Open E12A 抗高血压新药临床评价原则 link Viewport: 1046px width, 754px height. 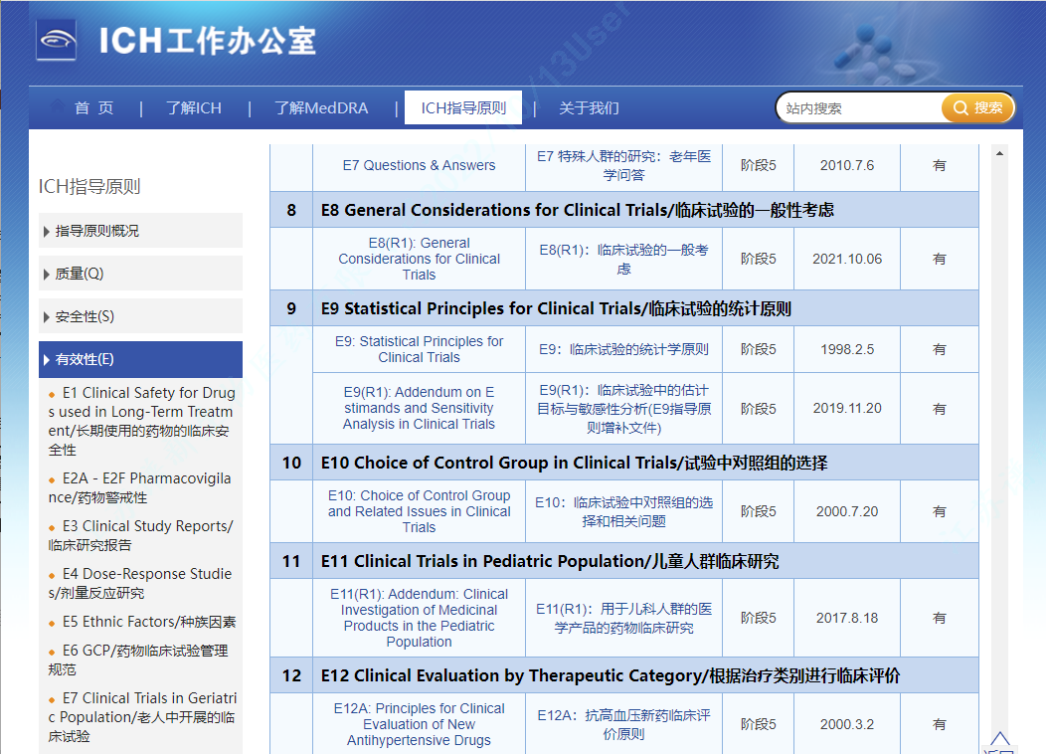[624, 724]
